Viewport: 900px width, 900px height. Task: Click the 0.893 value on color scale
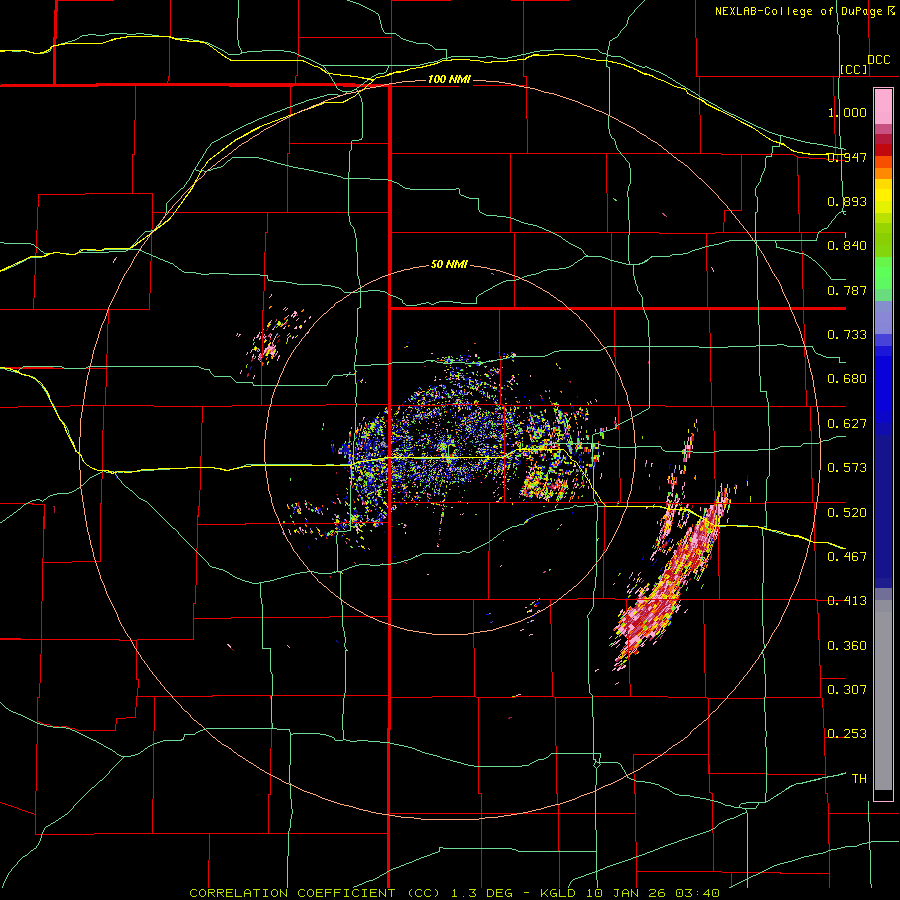click(x=847, y=201)
